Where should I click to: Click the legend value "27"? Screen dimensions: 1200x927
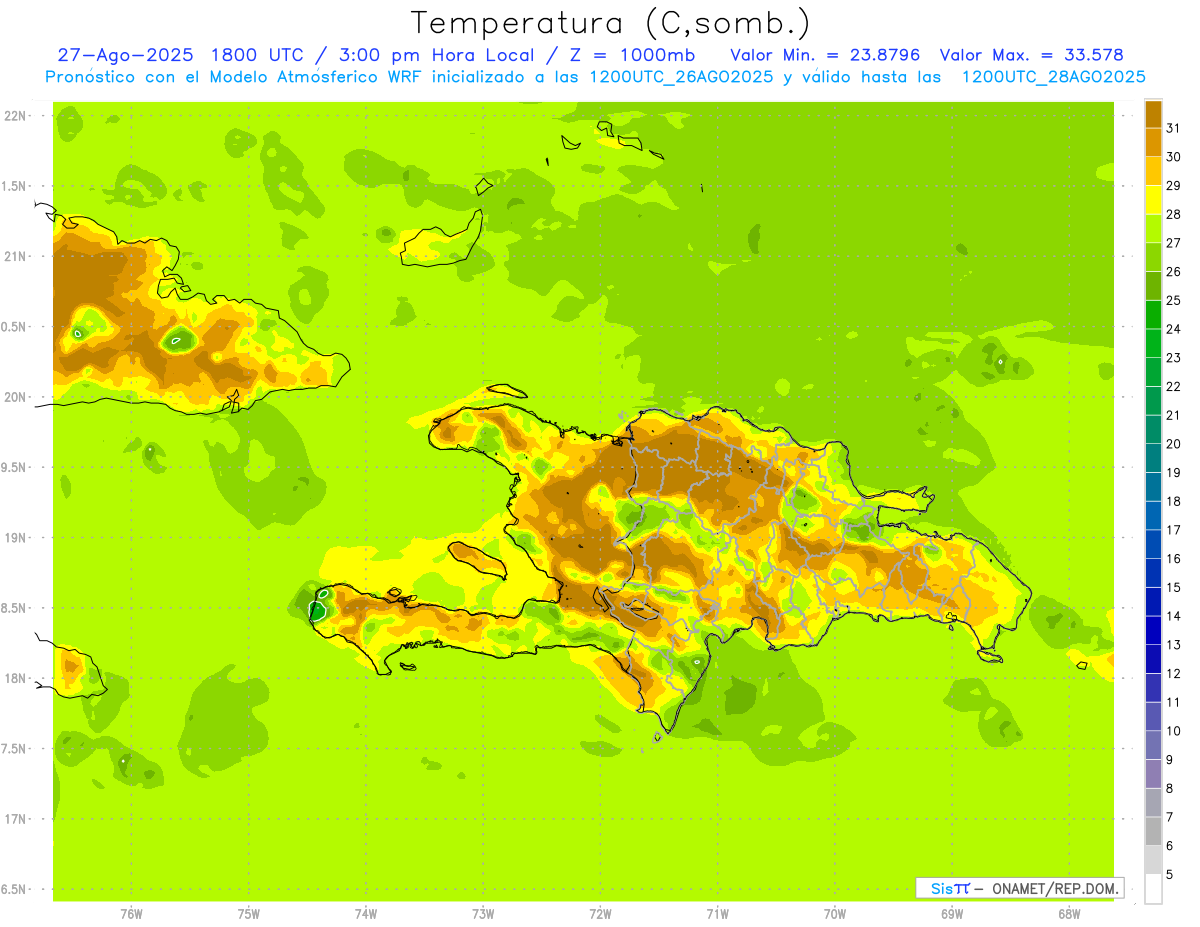tap(1174, 243)
